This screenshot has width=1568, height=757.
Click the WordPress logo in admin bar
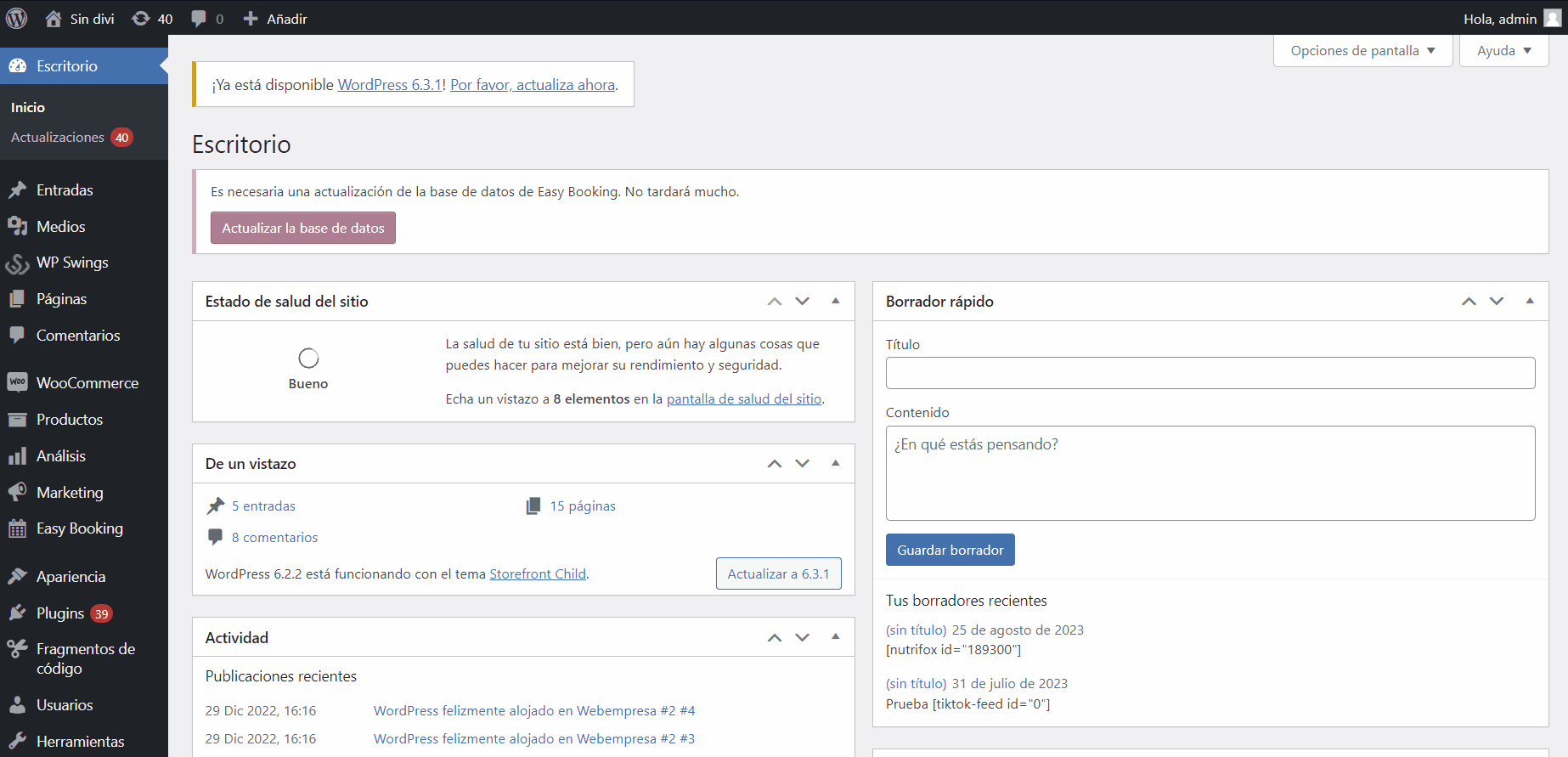click(17, 18)
